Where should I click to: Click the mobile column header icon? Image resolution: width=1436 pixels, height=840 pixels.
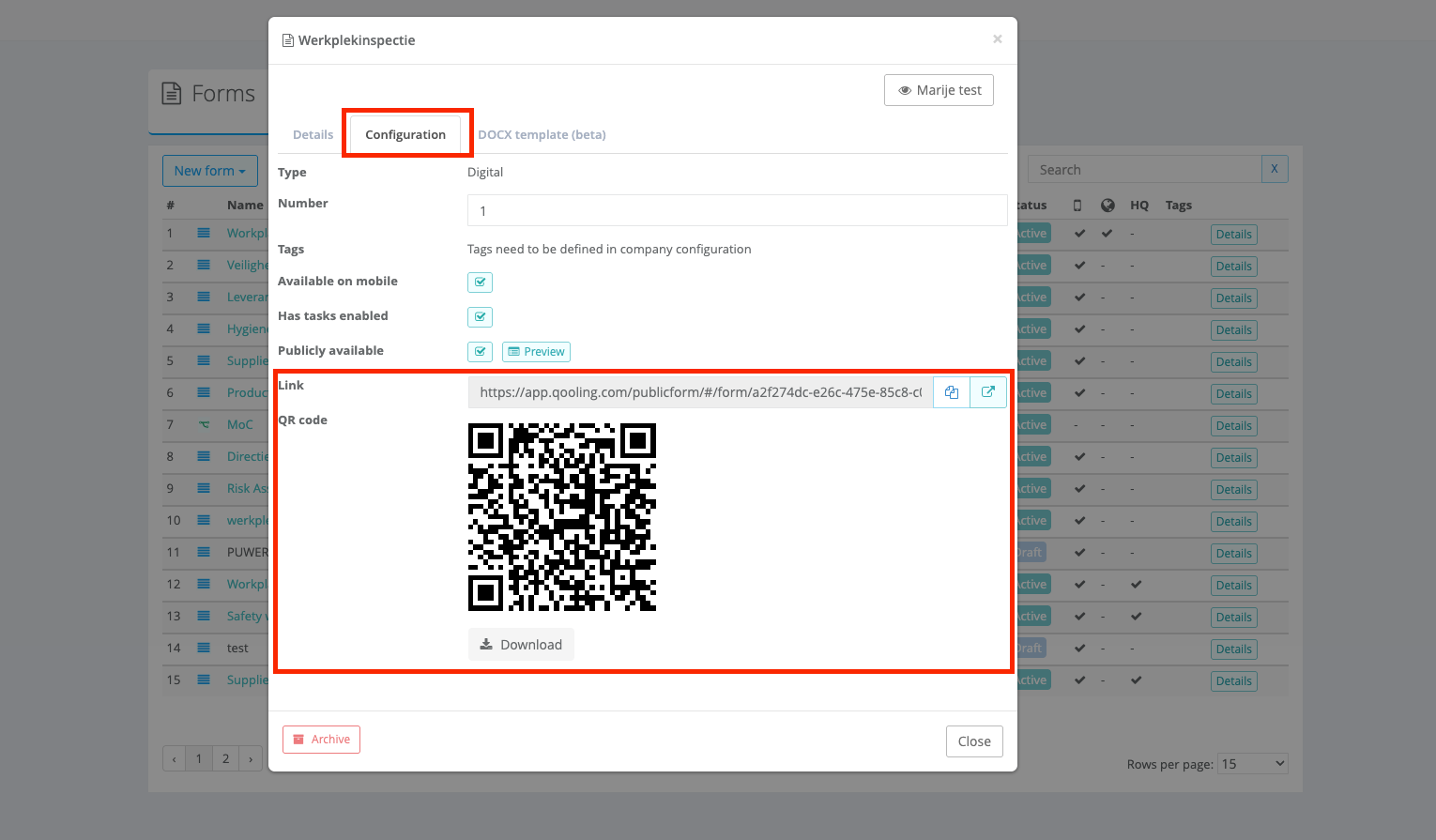1077,206
